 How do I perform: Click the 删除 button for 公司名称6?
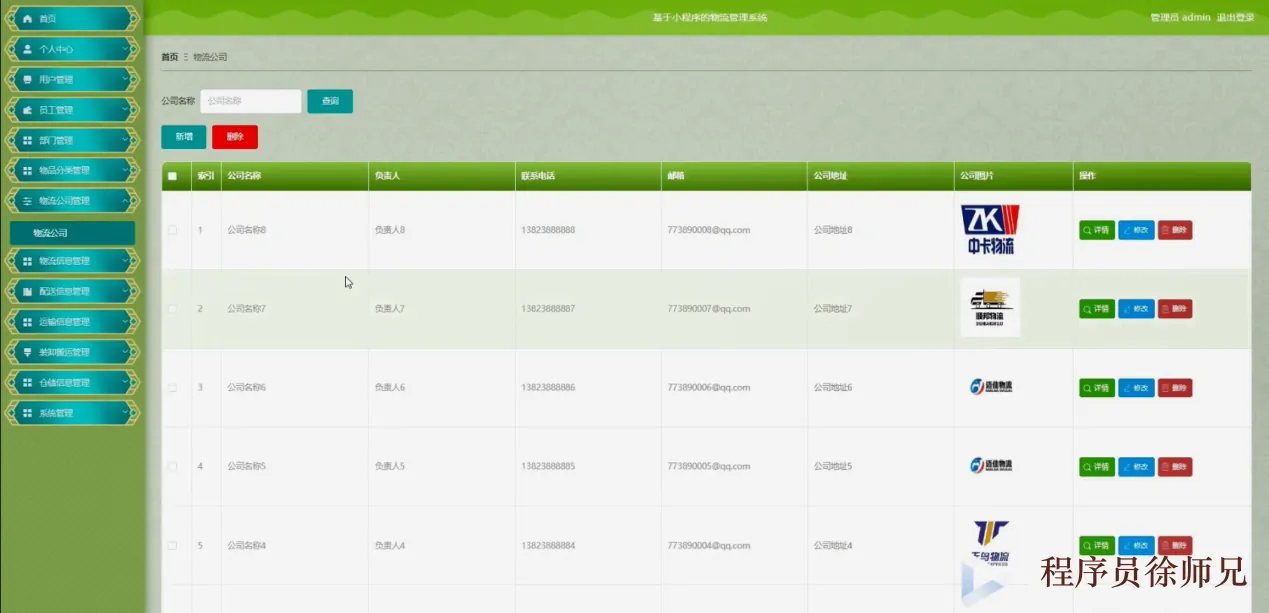click(1175, 388)
